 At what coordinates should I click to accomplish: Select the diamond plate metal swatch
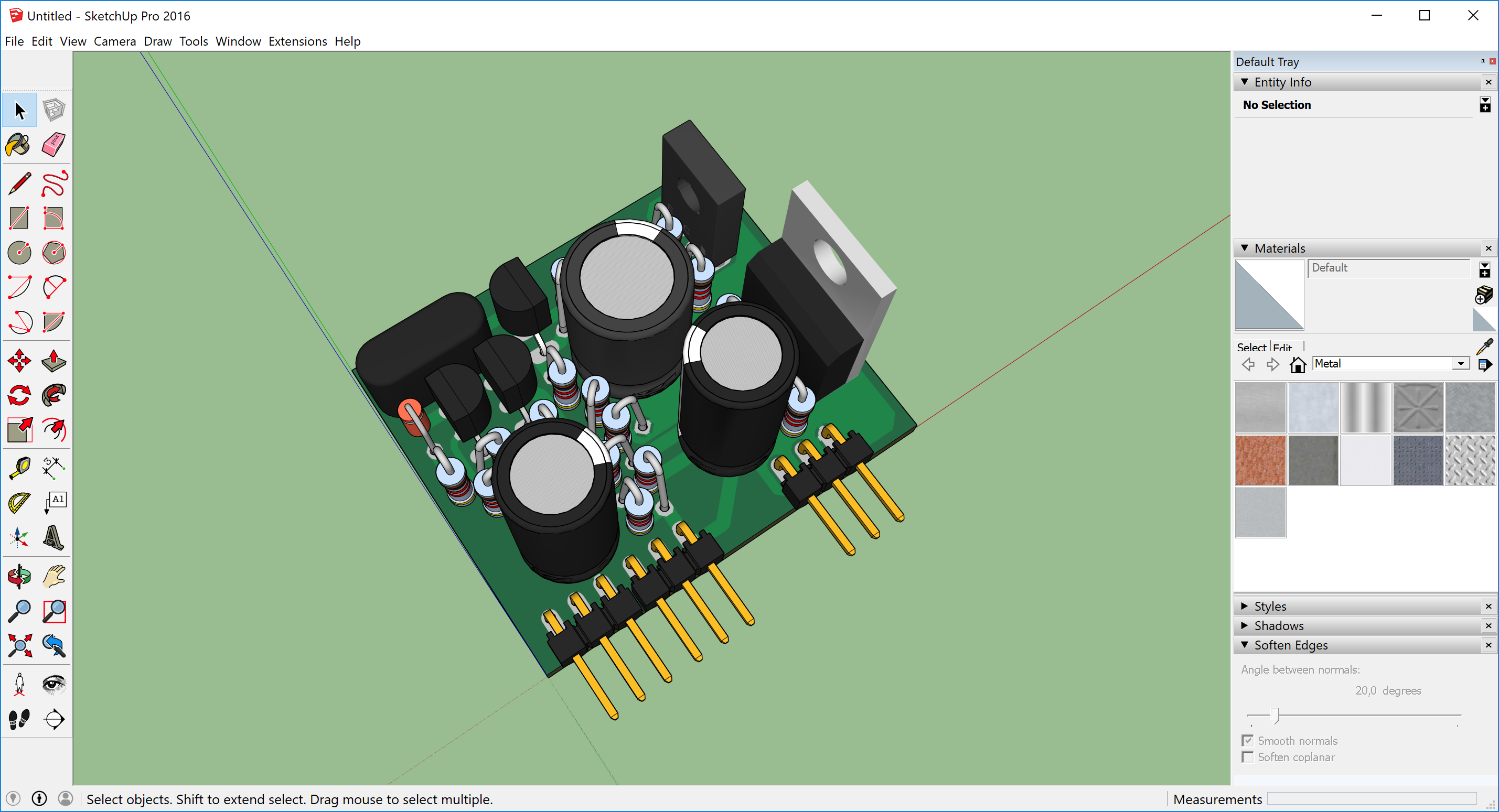coord(1470,460)
